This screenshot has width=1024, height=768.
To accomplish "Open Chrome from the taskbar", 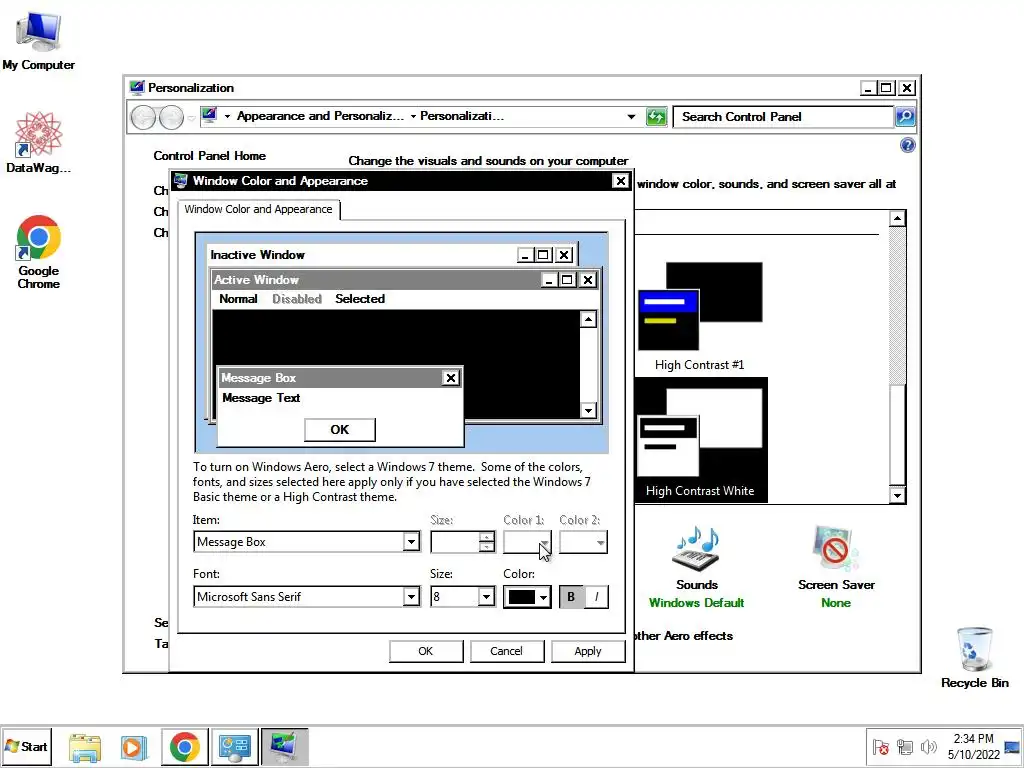I will (x=185, y=746).
